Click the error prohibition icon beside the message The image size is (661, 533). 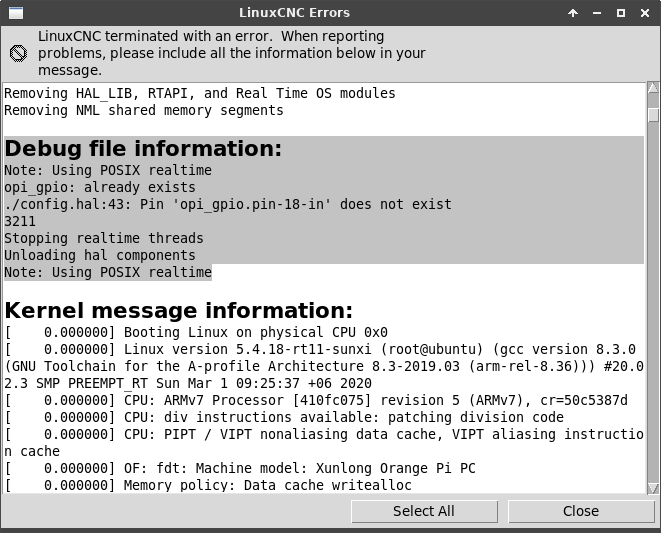coord(18,54)
